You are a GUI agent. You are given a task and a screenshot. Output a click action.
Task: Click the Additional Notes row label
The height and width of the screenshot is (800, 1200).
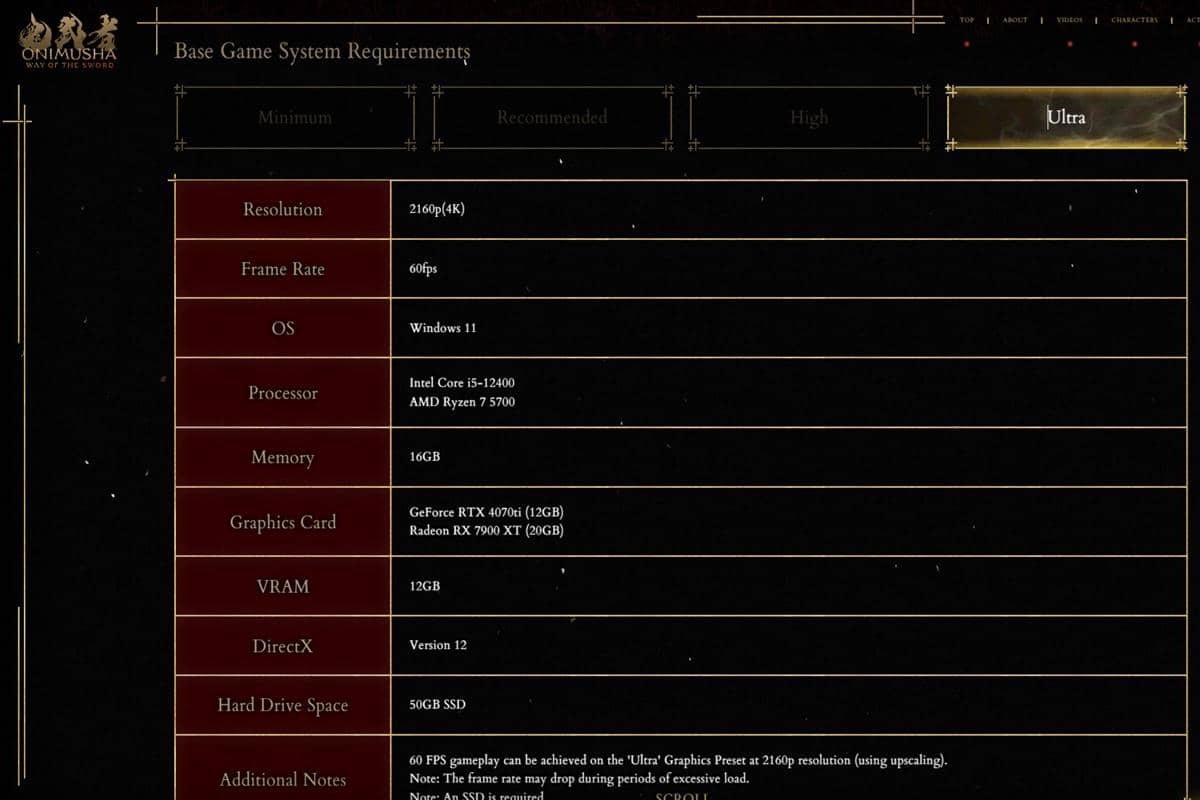tap(283, 768)
